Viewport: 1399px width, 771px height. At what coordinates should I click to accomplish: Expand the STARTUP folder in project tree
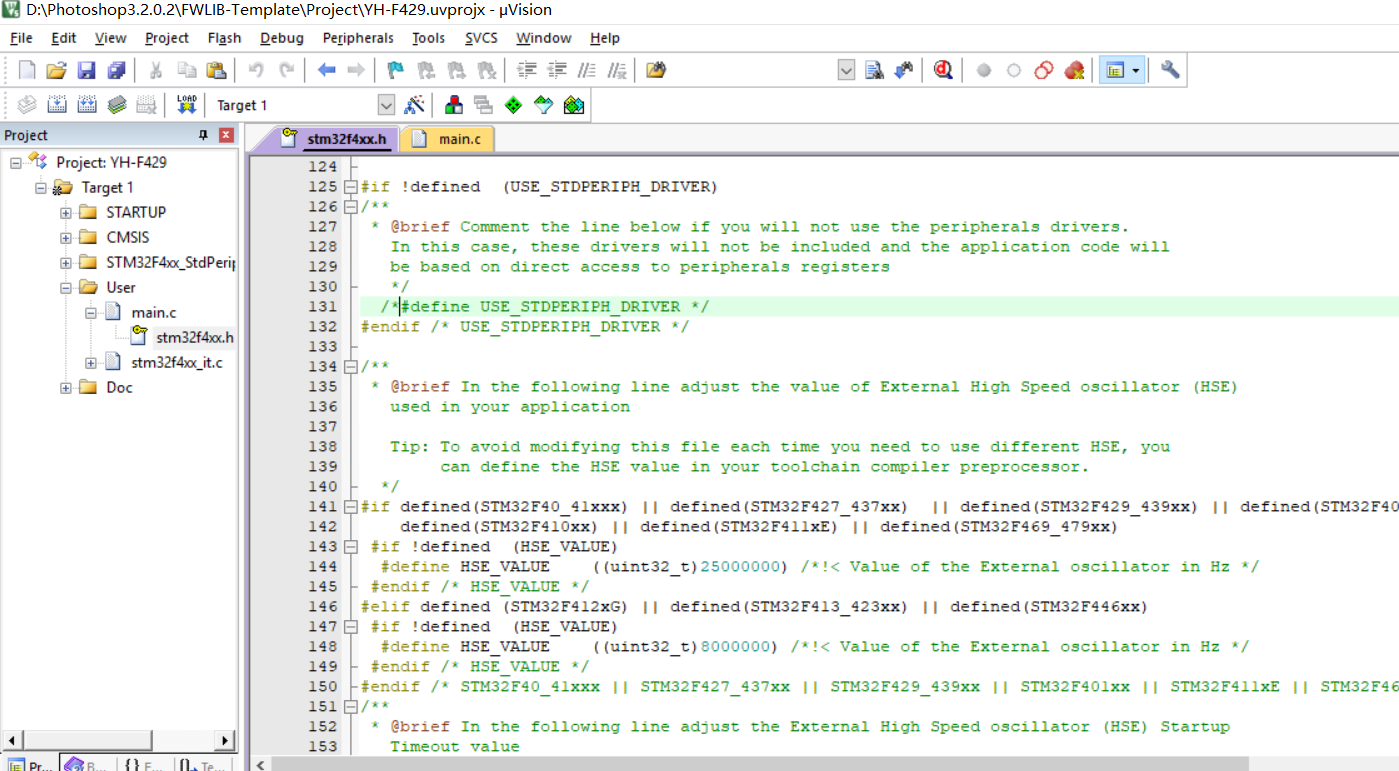[x=66, y=212]
